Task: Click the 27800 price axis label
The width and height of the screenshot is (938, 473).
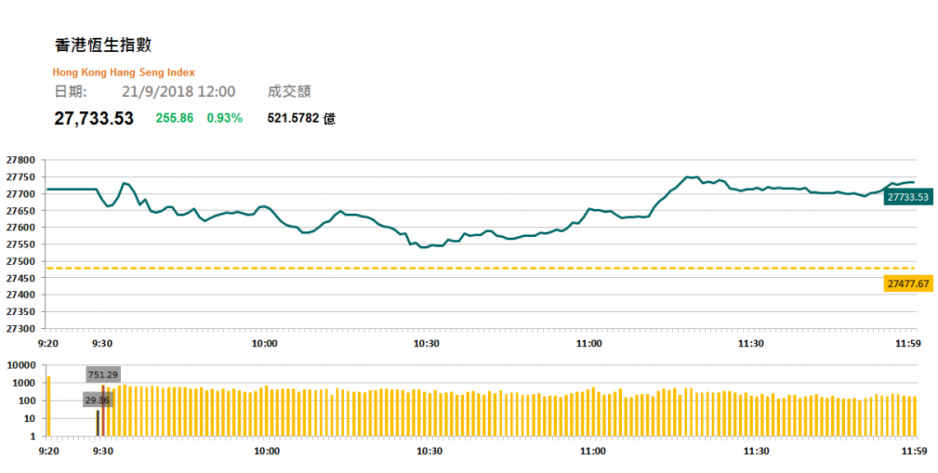Action: click(x=22, y=160)
